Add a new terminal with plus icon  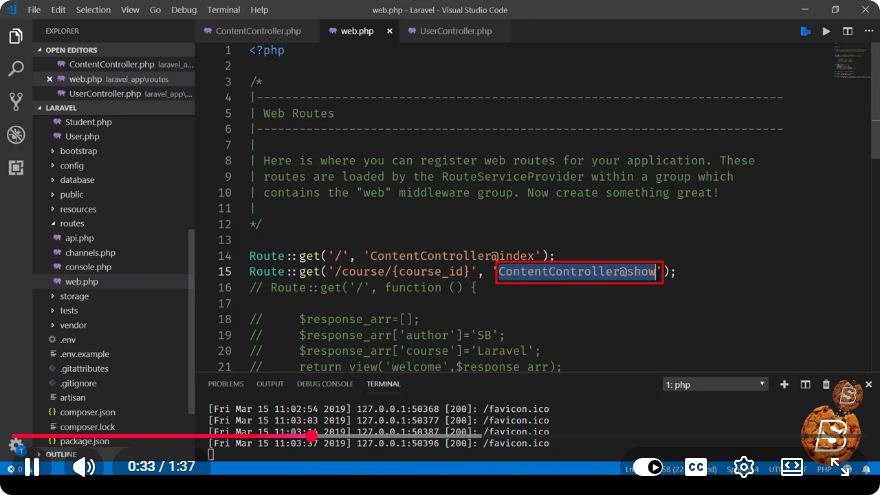tap(784, 384)
